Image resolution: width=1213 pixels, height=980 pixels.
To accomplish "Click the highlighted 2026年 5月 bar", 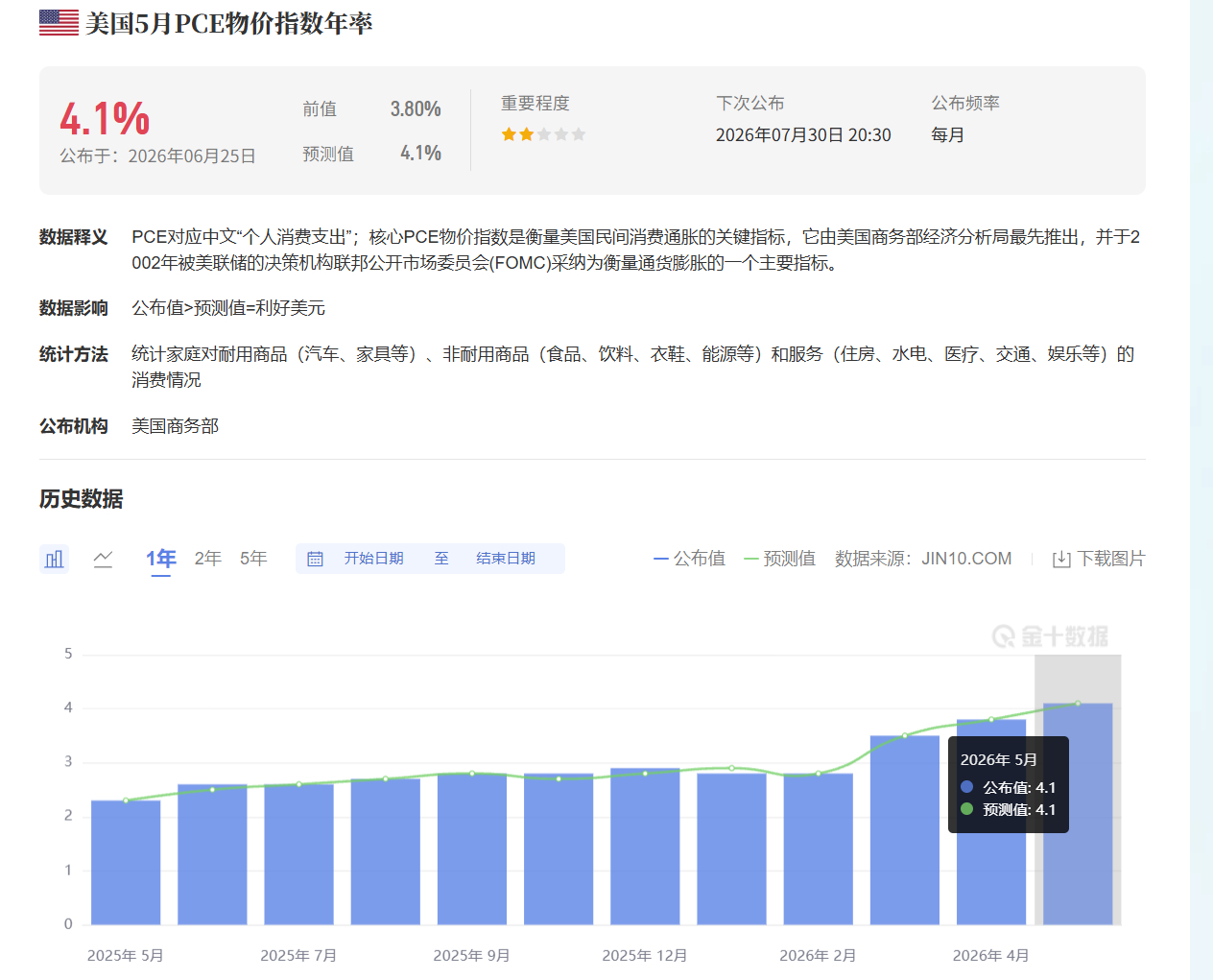I will (1078, 814).
